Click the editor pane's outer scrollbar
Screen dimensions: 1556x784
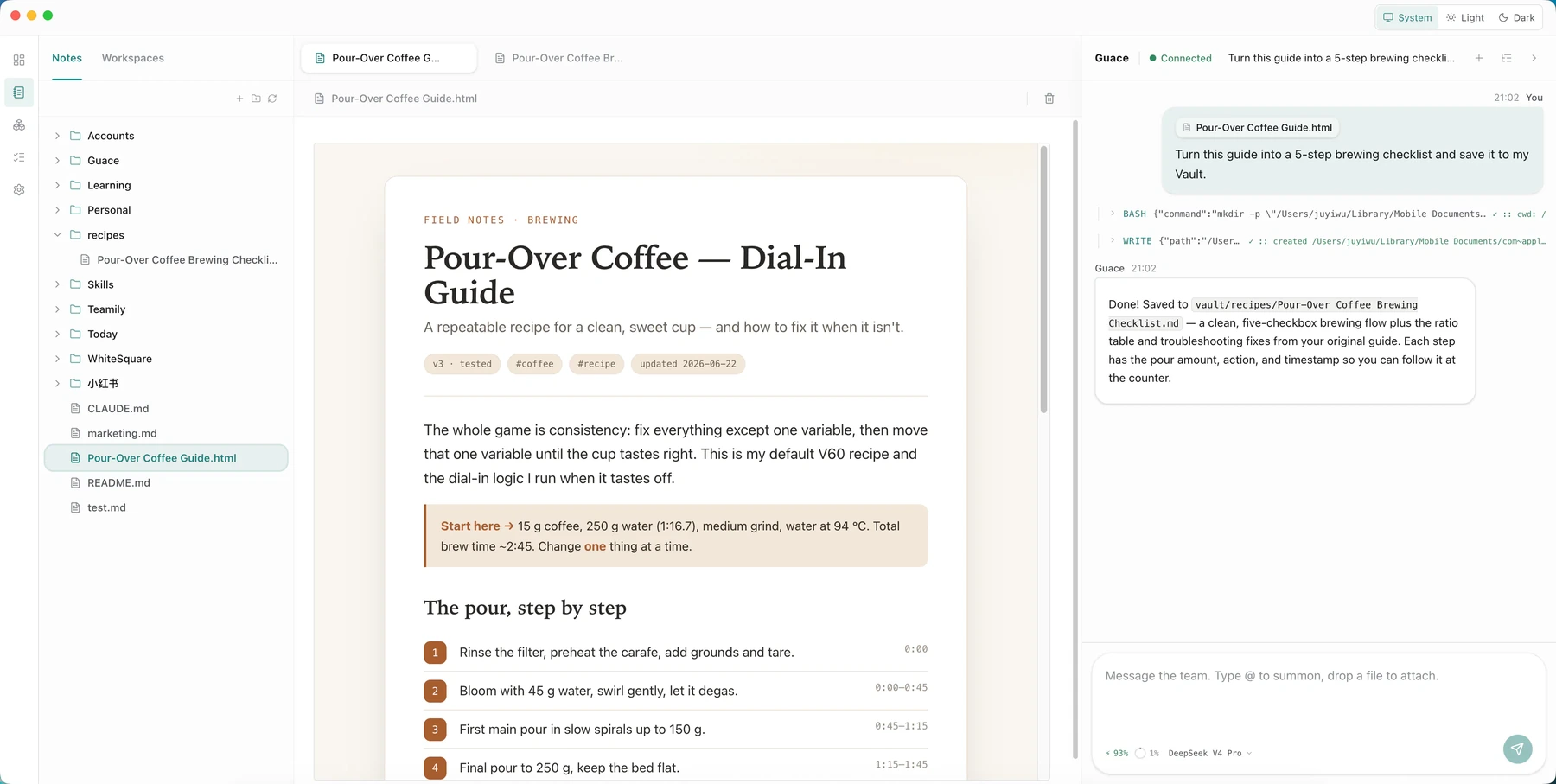click(x=1075, y=439)
